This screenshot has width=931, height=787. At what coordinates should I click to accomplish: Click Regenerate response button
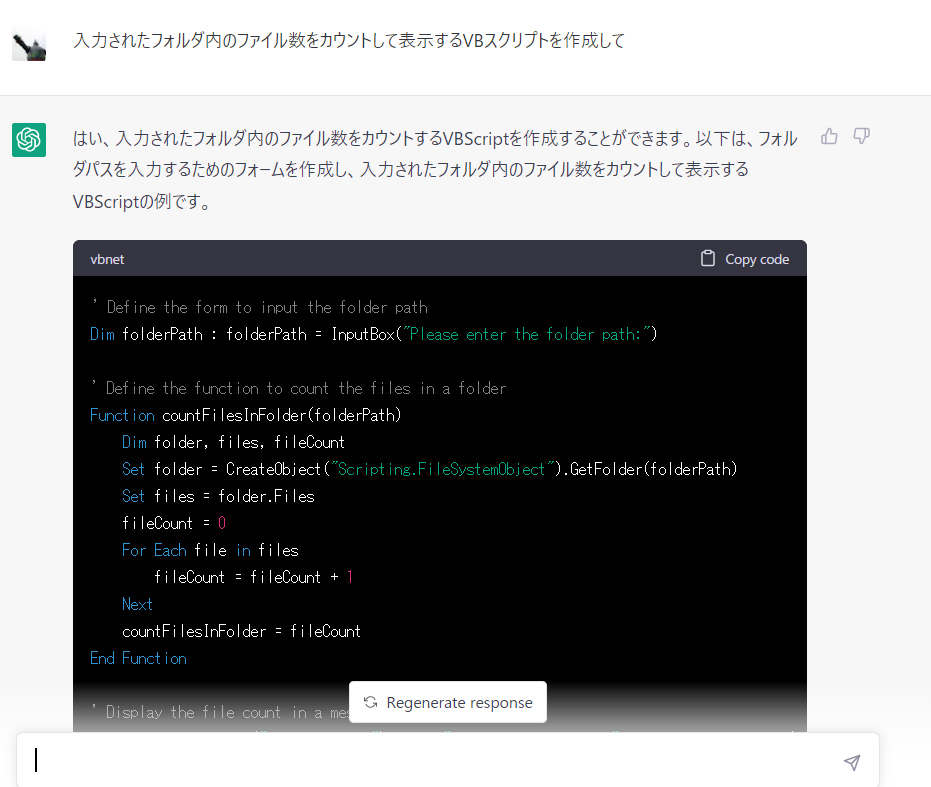pyautogui.click(x=448, y=702)
